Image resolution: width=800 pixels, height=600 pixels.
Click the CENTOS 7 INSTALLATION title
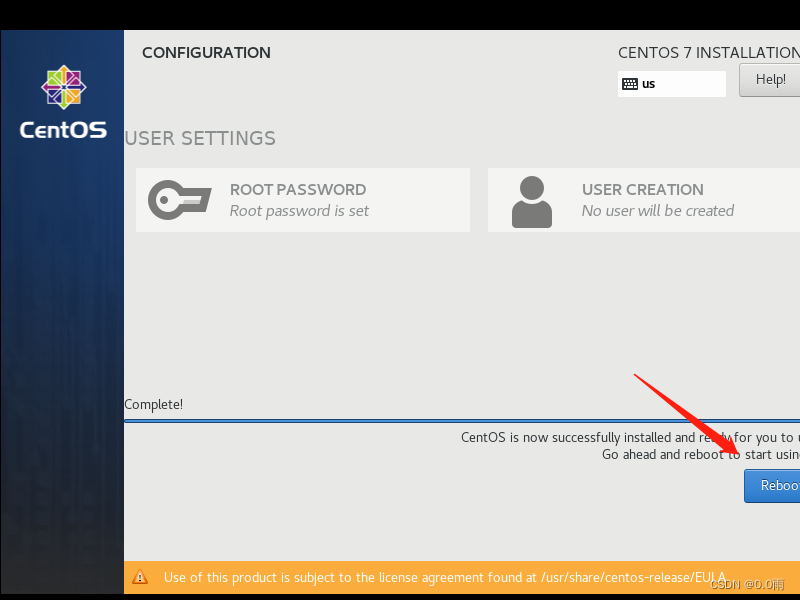[x=709, y=53]
